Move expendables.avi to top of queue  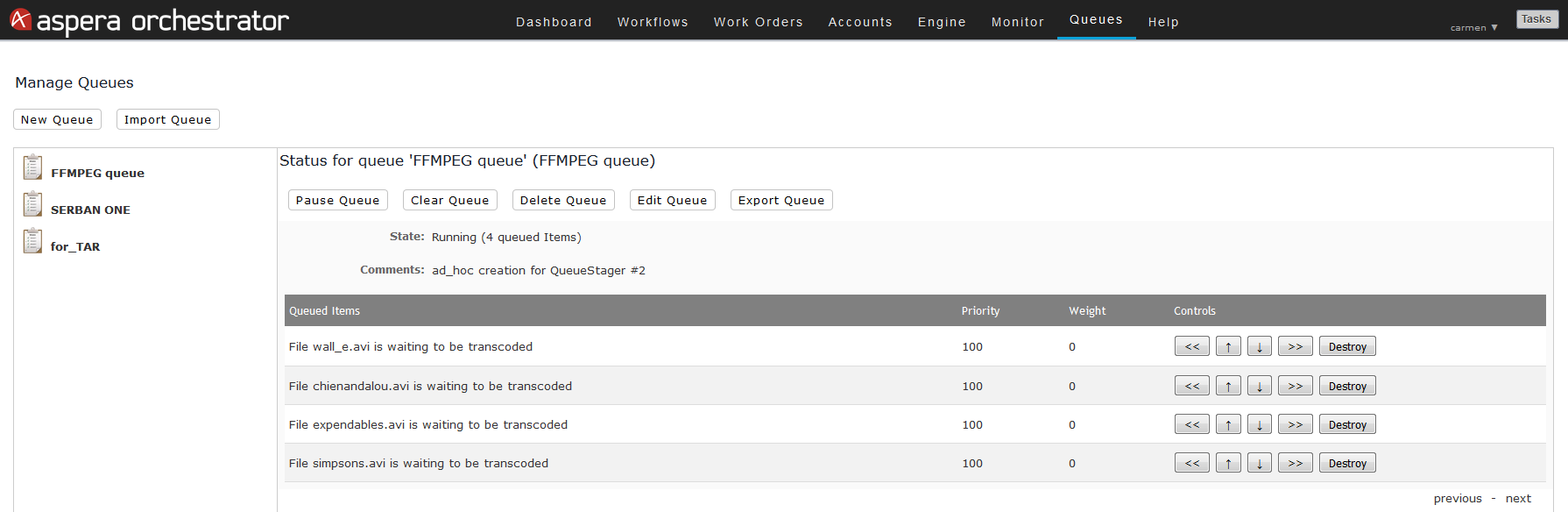(1192, 424)
